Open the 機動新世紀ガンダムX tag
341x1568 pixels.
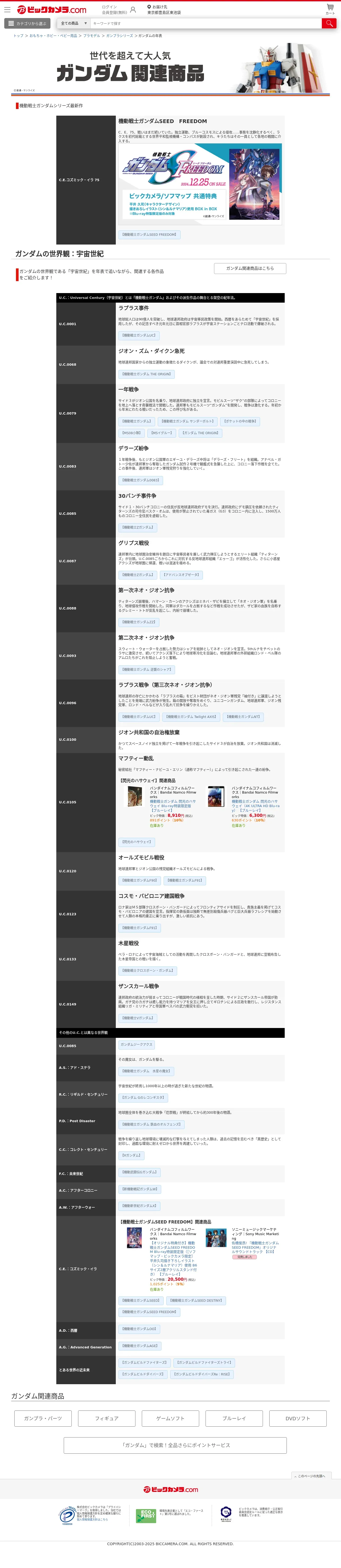pyautogui.click(x=139, y=1206)
